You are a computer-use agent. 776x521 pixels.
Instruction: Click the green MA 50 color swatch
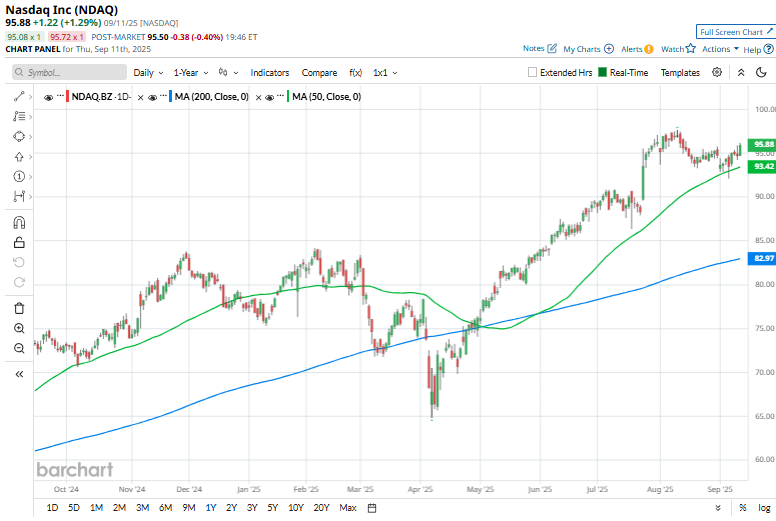click(288, 96)
